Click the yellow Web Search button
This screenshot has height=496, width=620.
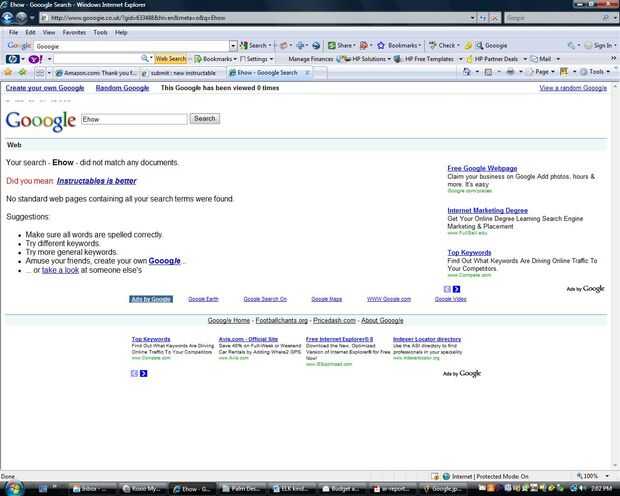(170, 59)
